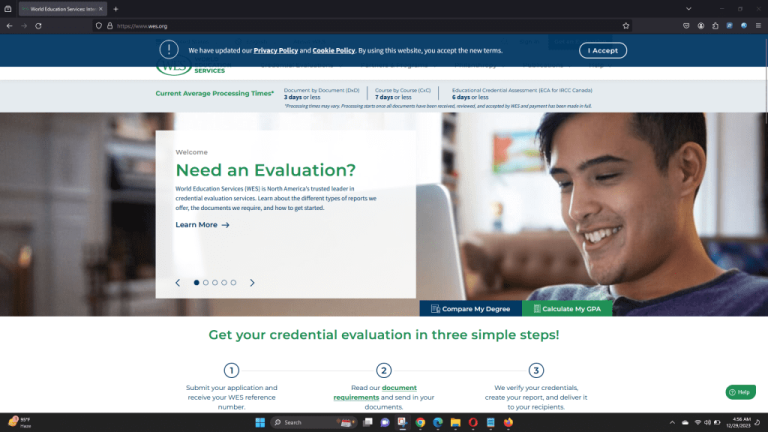Image resolution: width=768 pixels, height=432 pixels.
Task: Click the Current Average Processing Times label
Action: coord(215,93)
